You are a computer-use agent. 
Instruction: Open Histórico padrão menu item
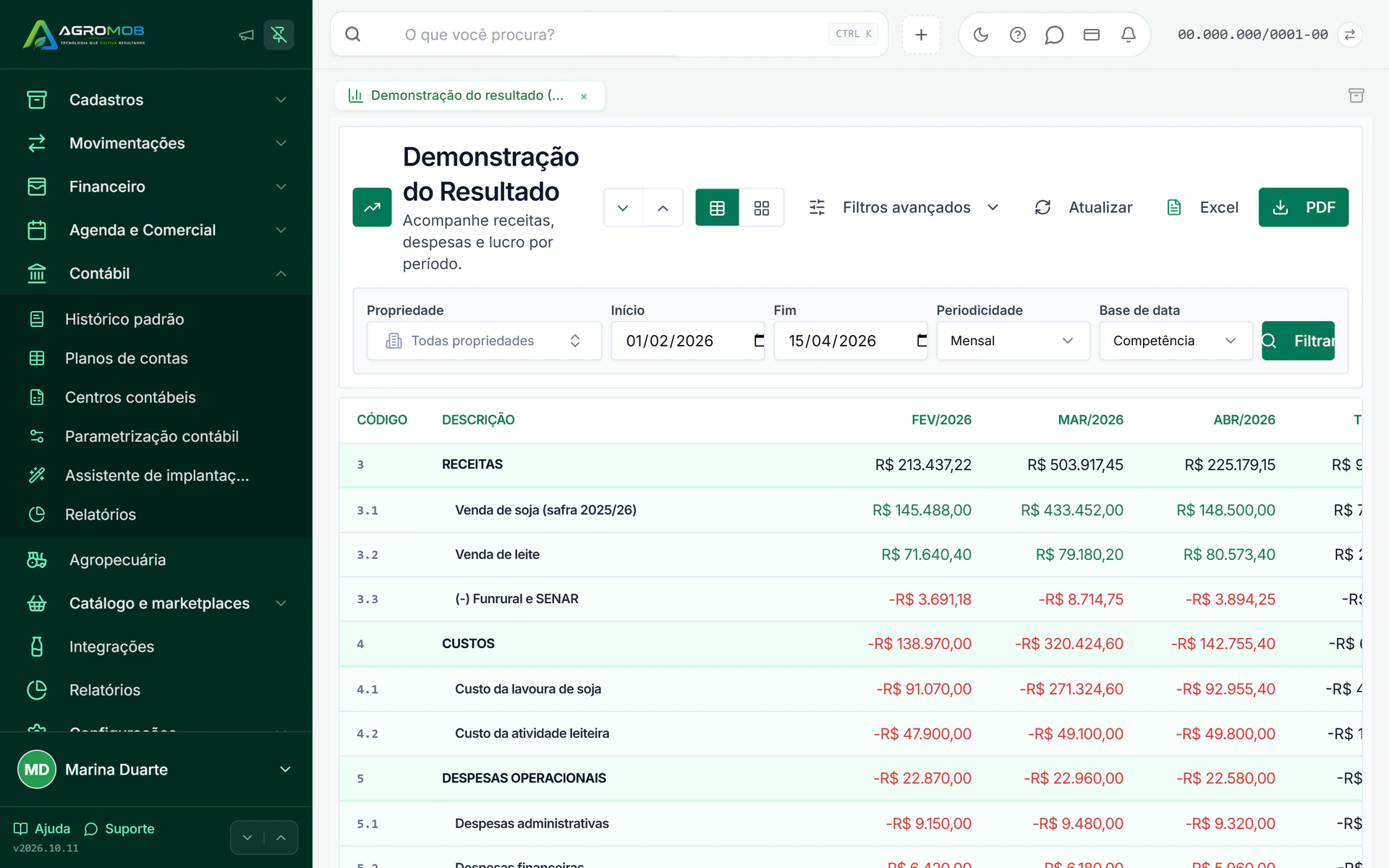pos(156,319)
